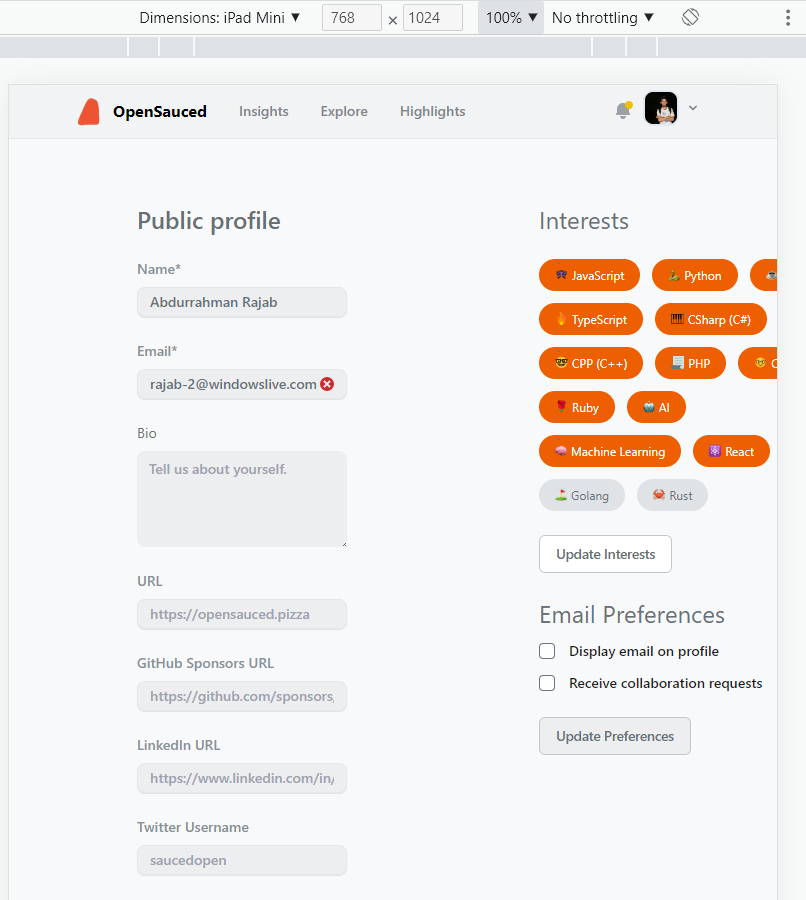The width and height of the screenshot is (806, 900).
Task: Select the React interest tag
Action: [731, 451]
